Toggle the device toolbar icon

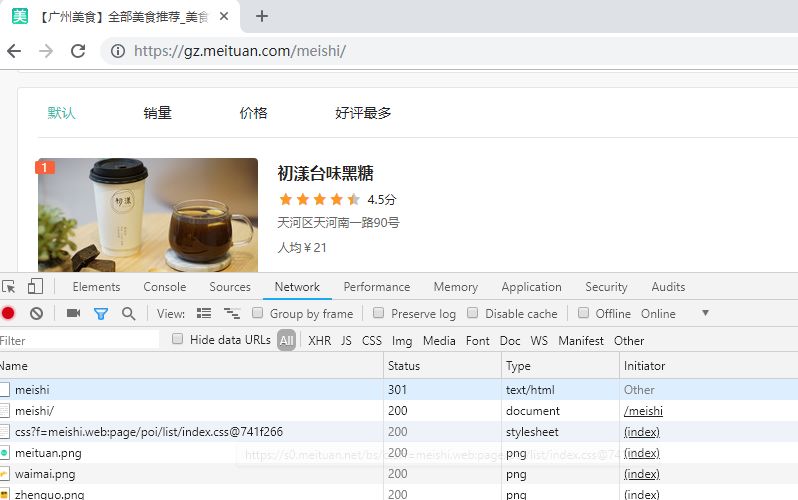(35, 286)
